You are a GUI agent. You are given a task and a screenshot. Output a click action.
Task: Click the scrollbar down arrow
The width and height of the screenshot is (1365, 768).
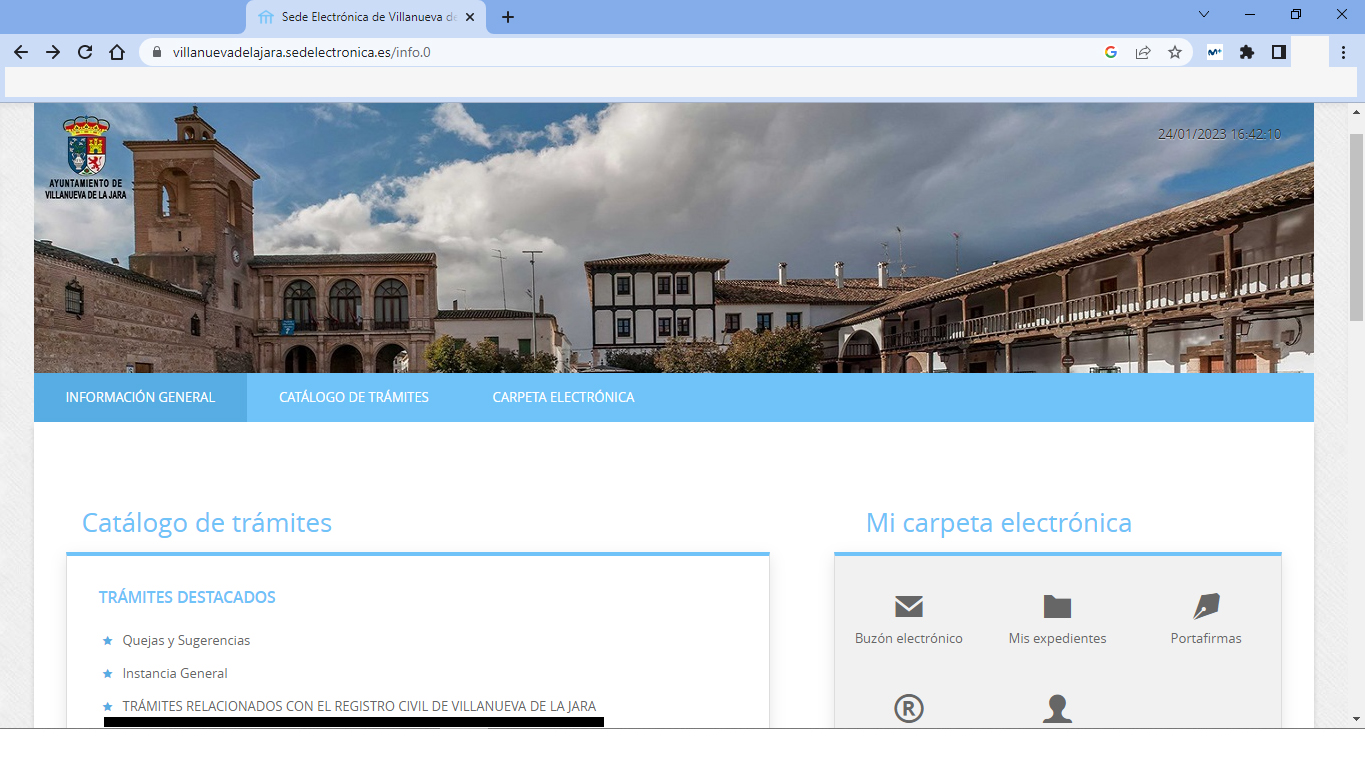tap(1356, 718)
